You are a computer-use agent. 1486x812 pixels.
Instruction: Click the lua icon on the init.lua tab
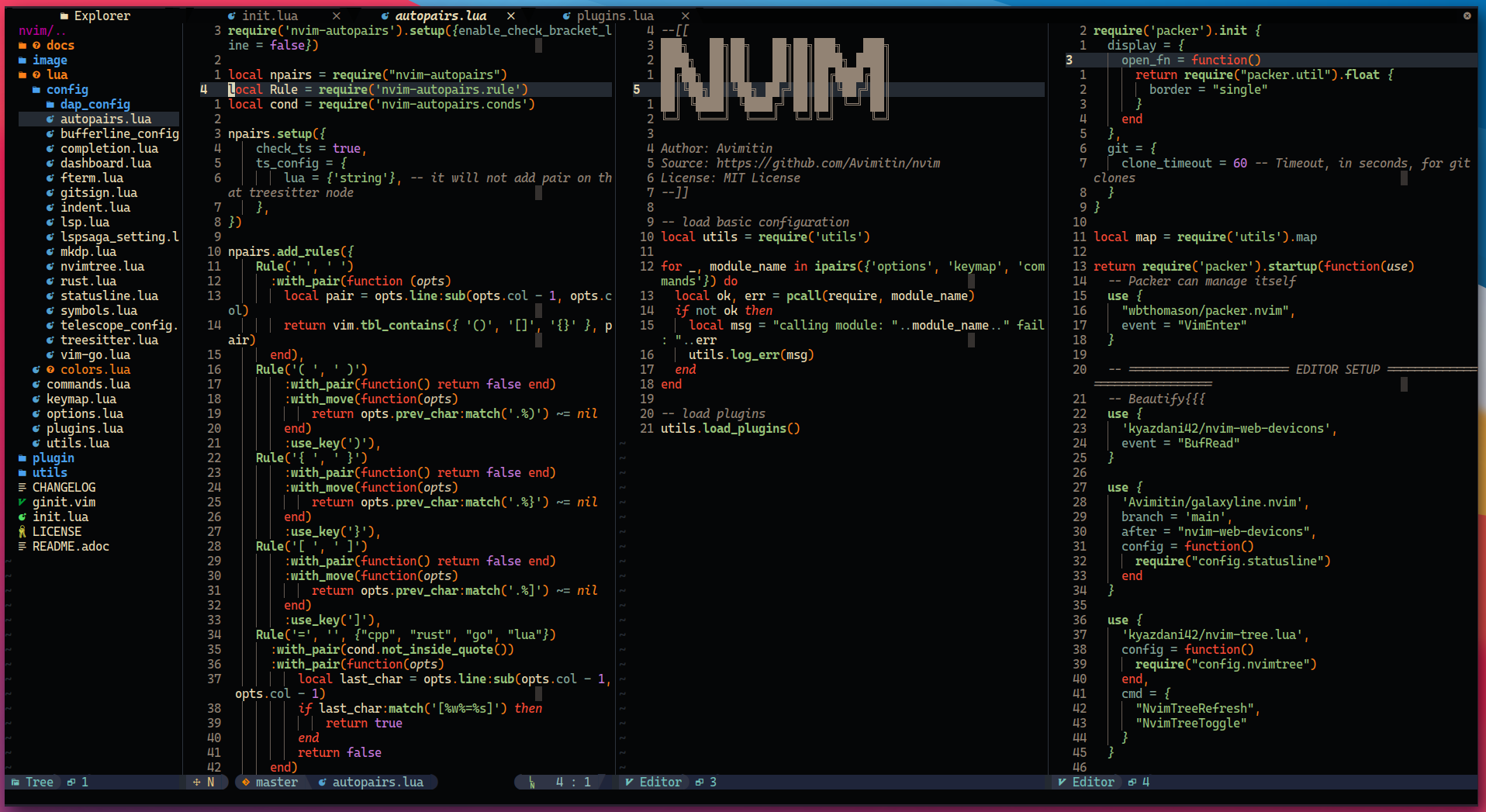pos(232,16)
